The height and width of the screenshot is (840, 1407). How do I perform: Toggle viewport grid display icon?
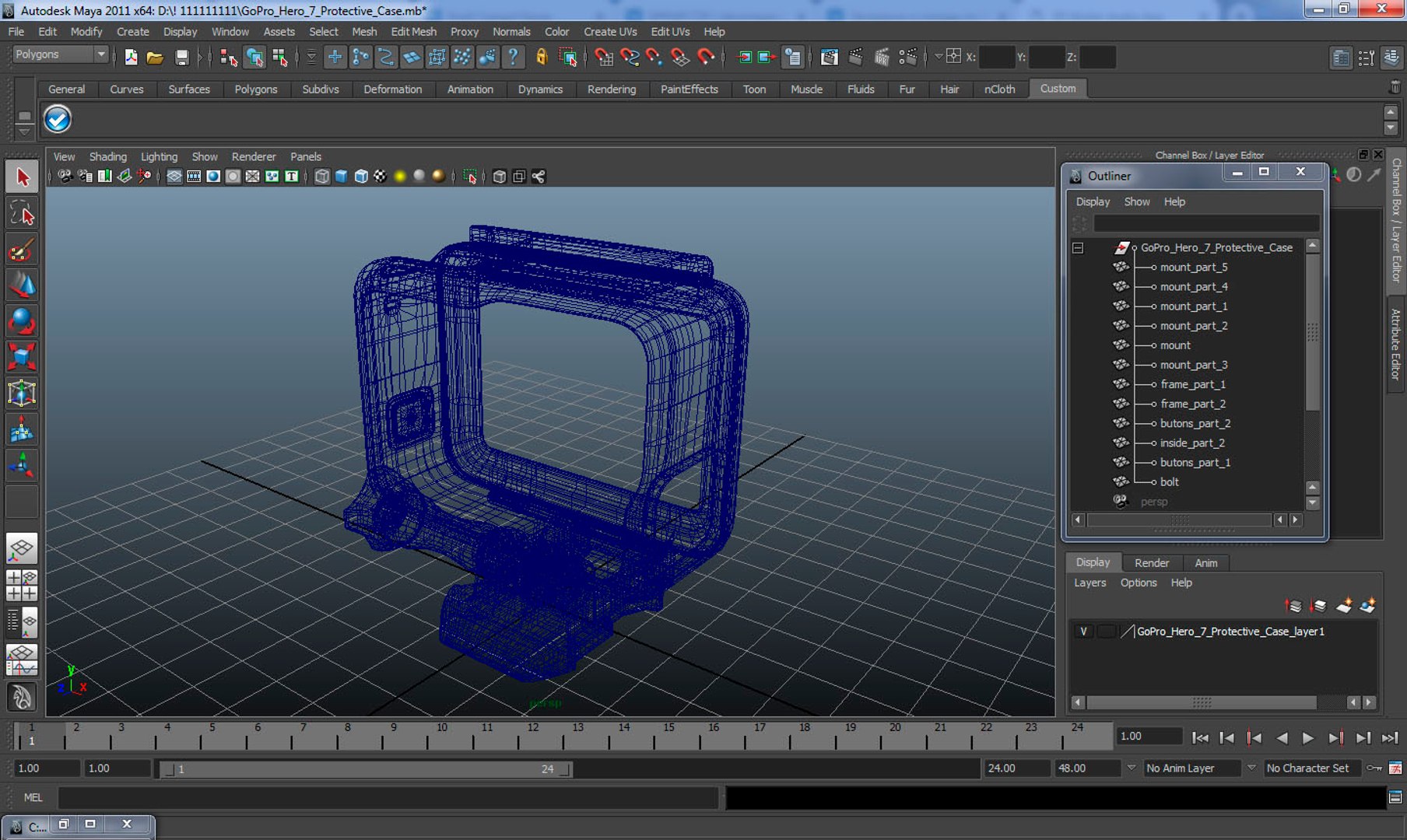click(x=174, y=177)
